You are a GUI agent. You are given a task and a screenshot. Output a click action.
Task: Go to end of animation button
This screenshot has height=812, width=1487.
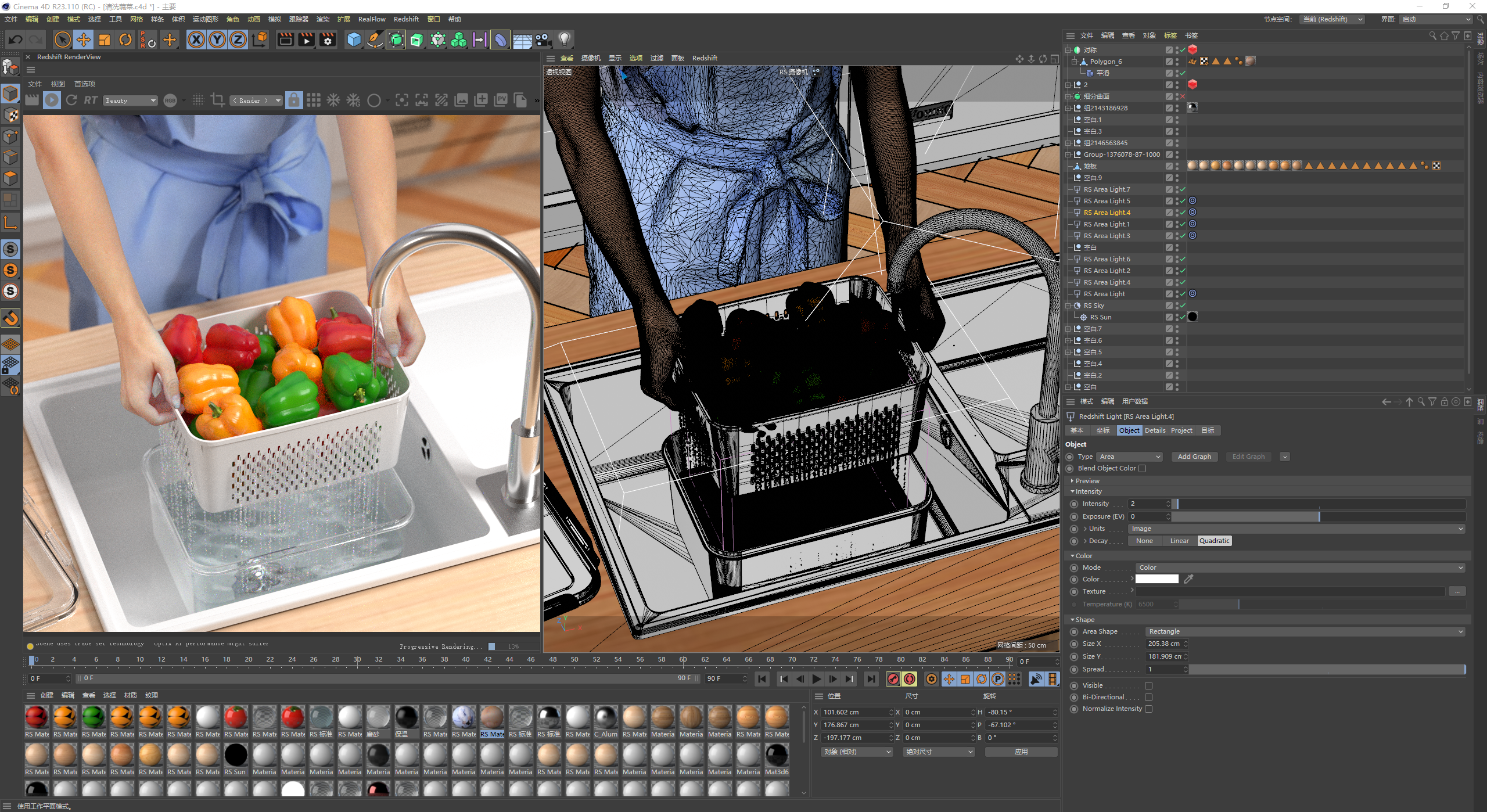coord(870,678)
